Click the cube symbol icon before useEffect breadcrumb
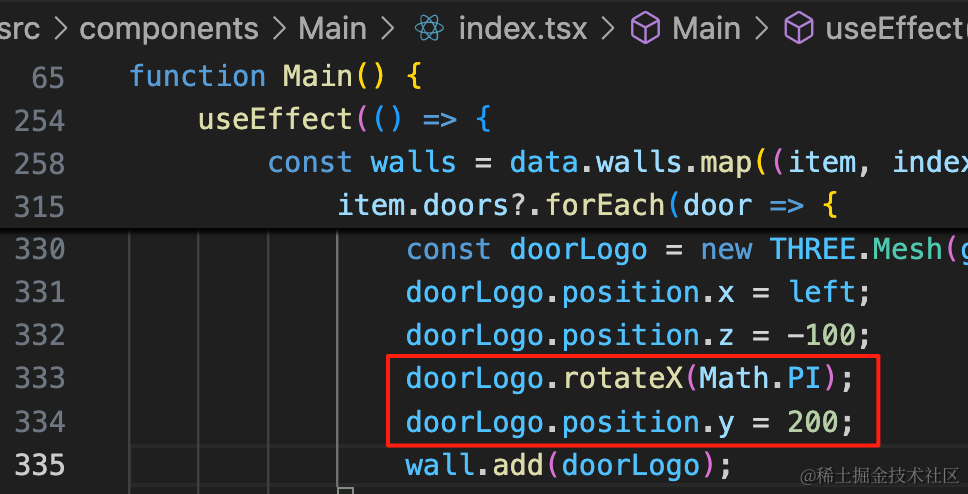 click(799, 29)
